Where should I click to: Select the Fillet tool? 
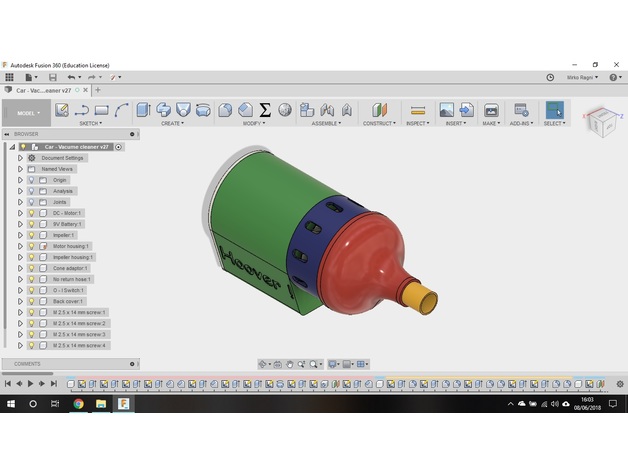[x=225, y=110]
